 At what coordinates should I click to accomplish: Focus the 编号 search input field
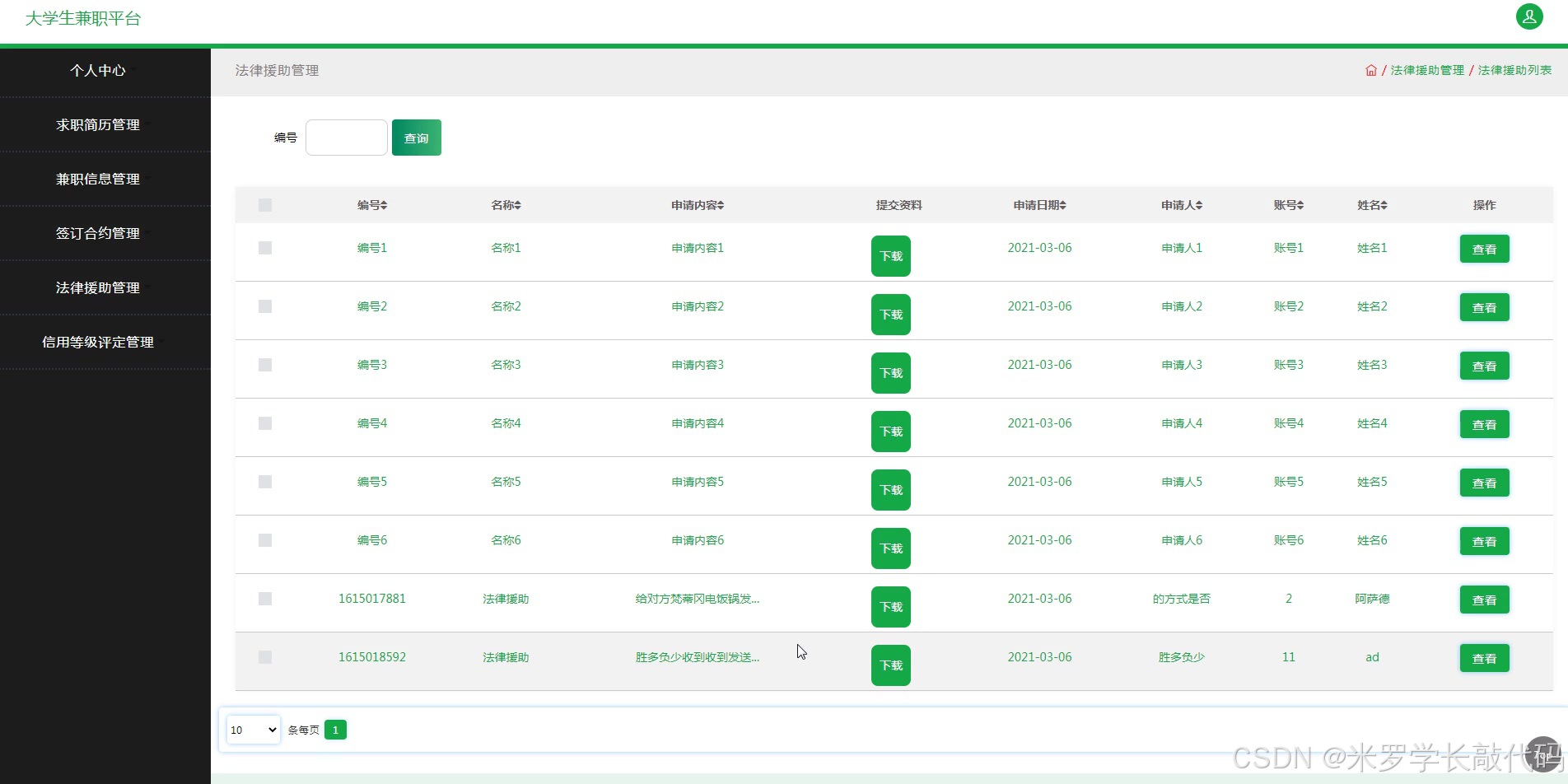(x=347, y=138)
